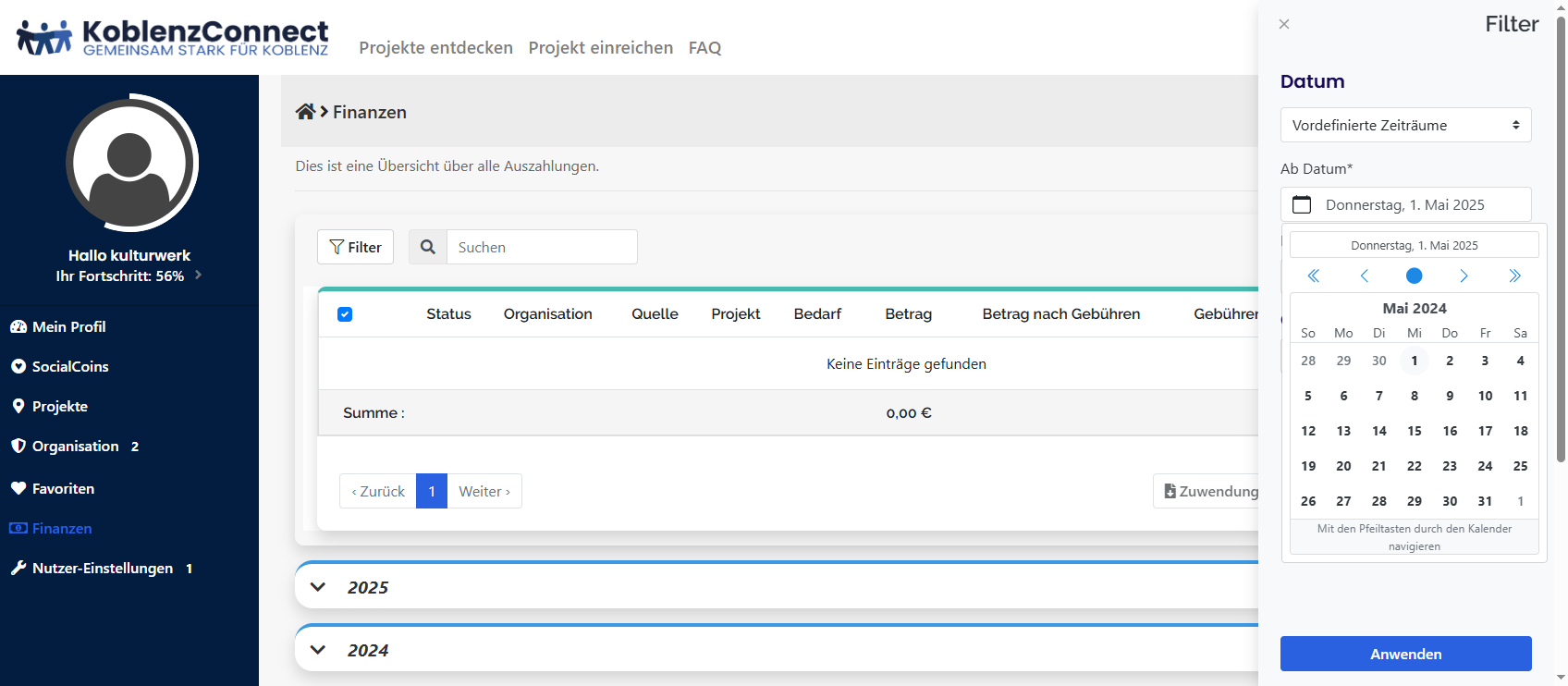Image resolution: width=1568 pixels, height=686 pixels.
Task: Jump to current month via dot
Action: (x=1415, y=276)
